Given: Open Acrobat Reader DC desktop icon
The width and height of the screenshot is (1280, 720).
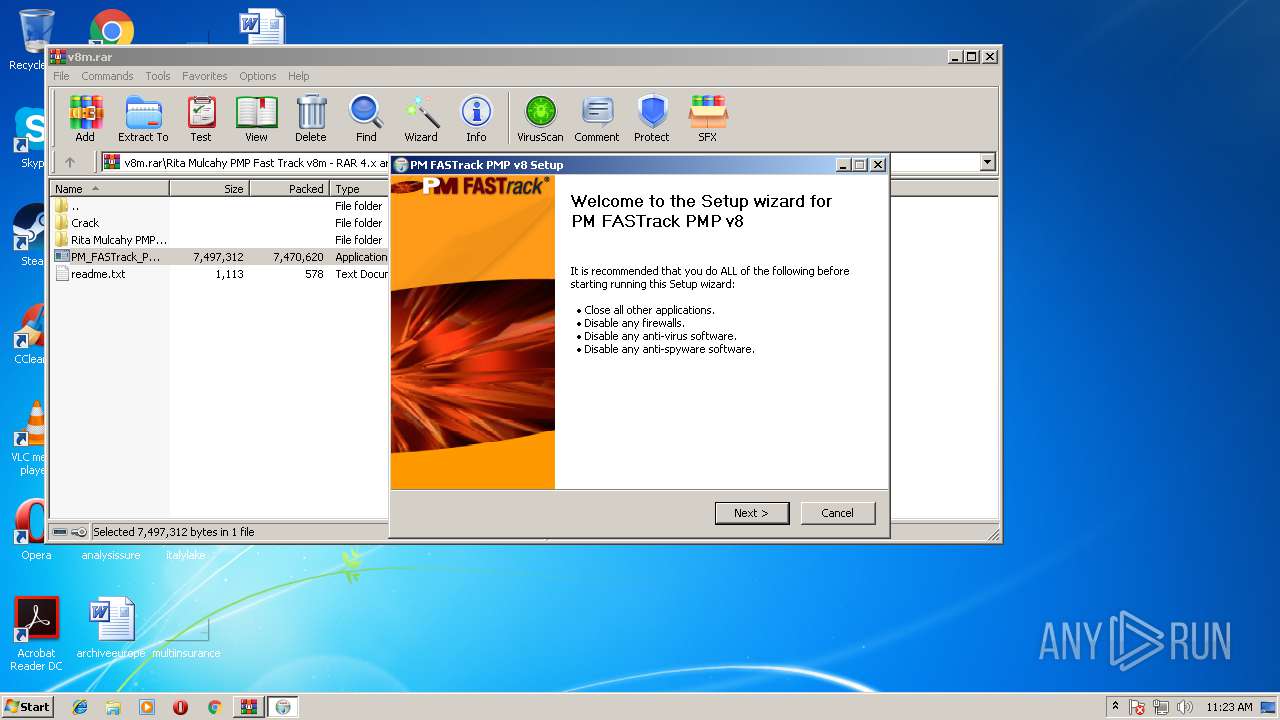Looking at the screenshot, I should (37, 634).
